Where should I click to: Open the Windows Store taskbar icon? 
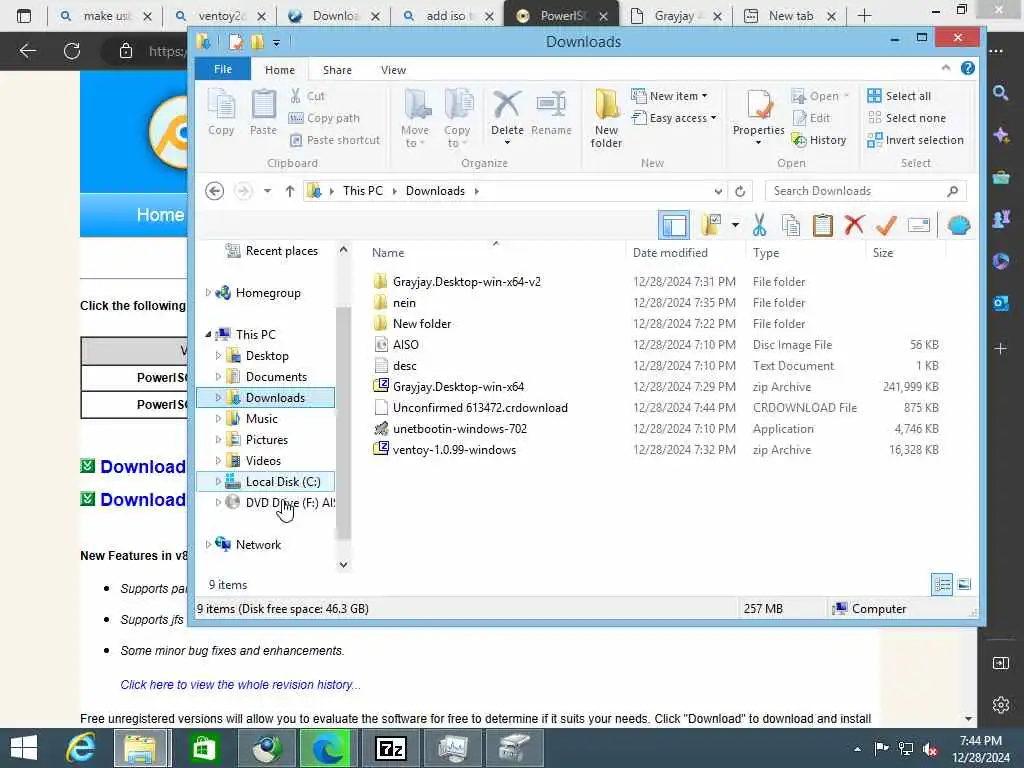(x=203, y=748)
